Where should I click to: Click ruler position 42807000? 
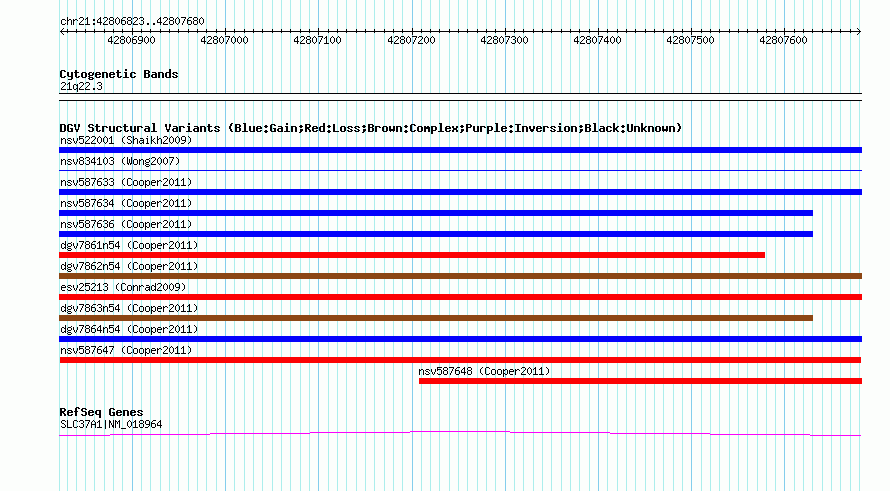(224, 40)
